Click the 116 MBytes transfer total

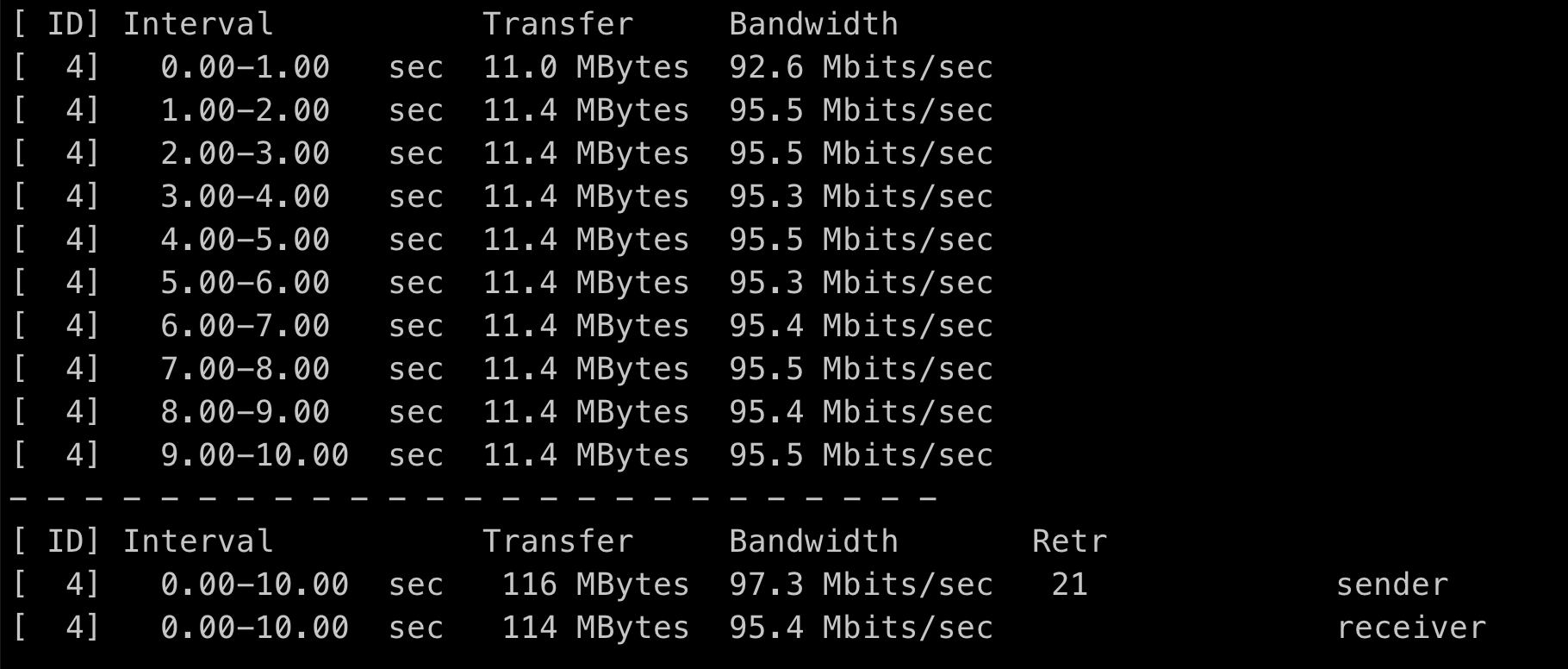coord(595,585)
